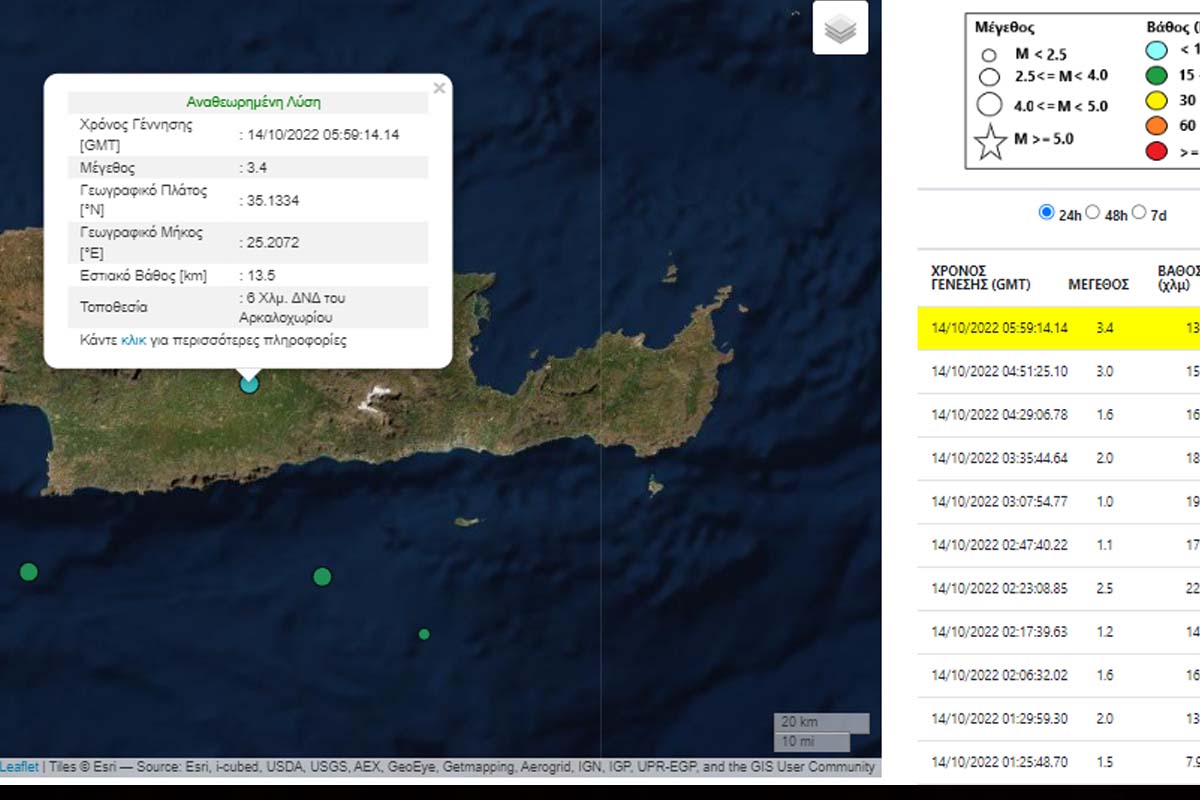Image resolution: width=1200 pixels, height=800 pixels.
Task: Follow the κλικ link for more information
Action: pos(133,340)
